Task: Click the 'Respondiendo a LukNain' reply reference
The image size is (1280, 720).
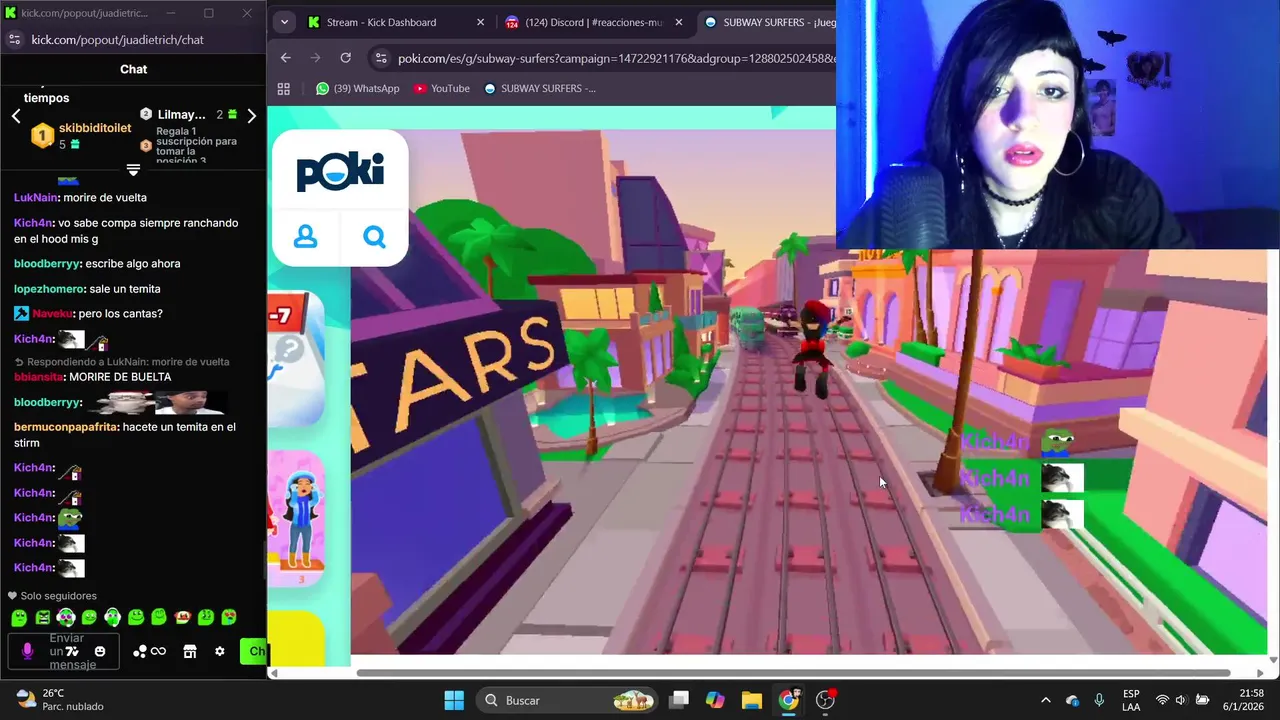Action: tap(122, 362)
